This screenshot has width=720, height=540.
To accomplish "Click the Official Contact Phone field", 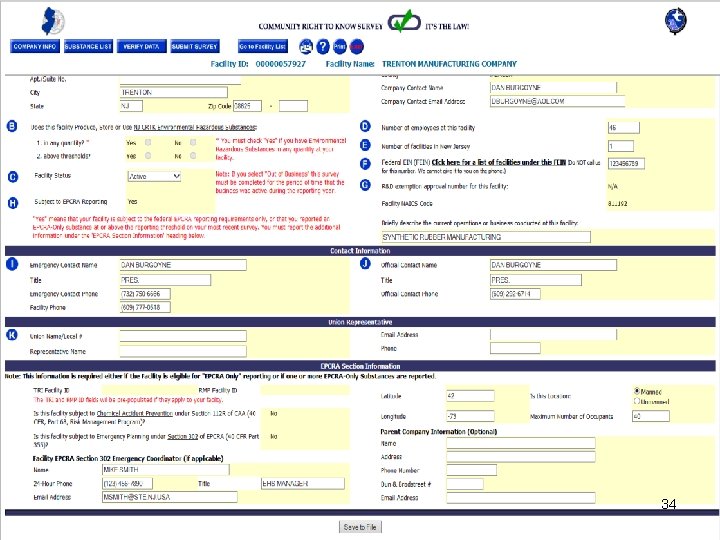I will [x=515, y=294].
